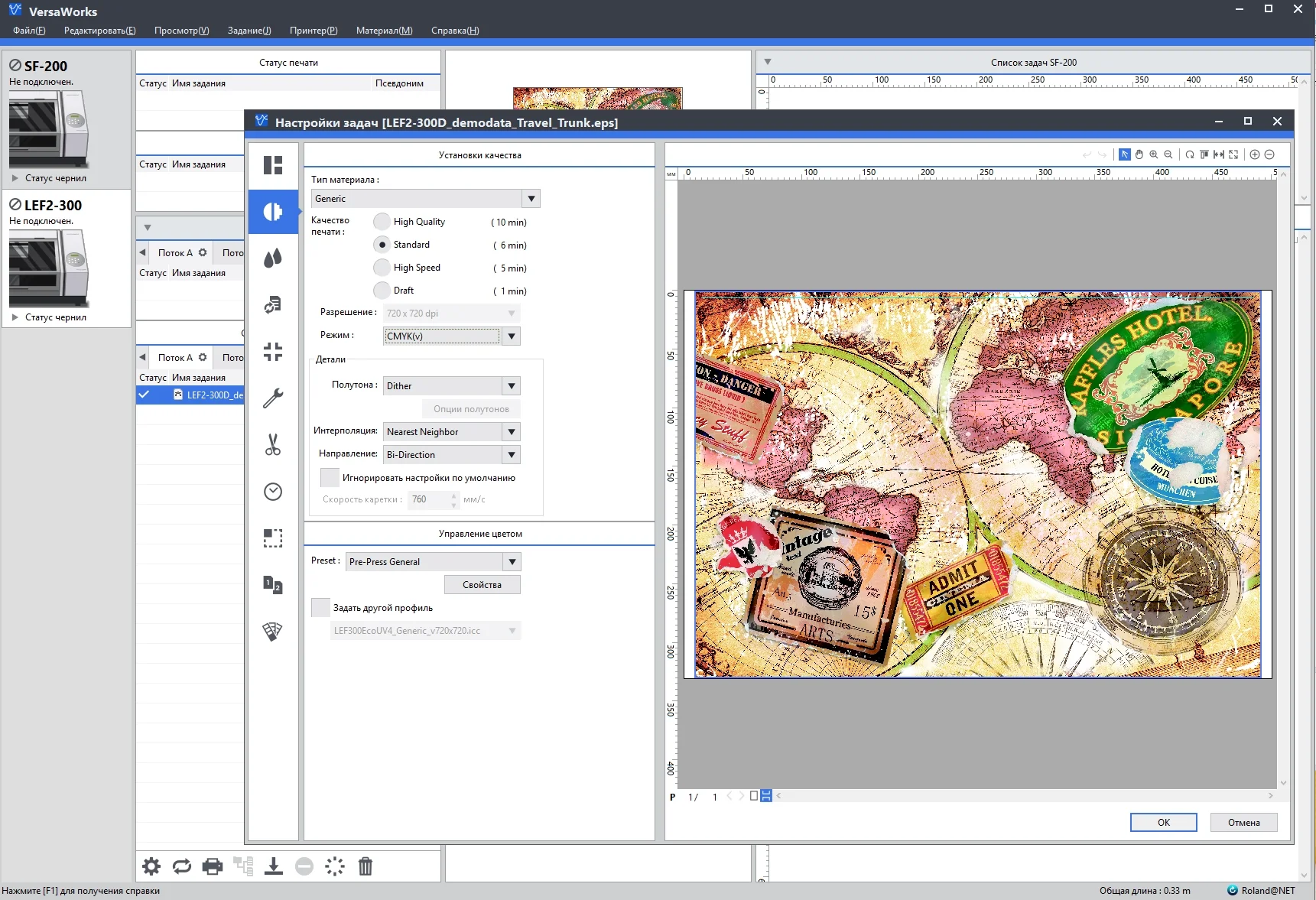Click Свойства button under Preset

point(483,585)
